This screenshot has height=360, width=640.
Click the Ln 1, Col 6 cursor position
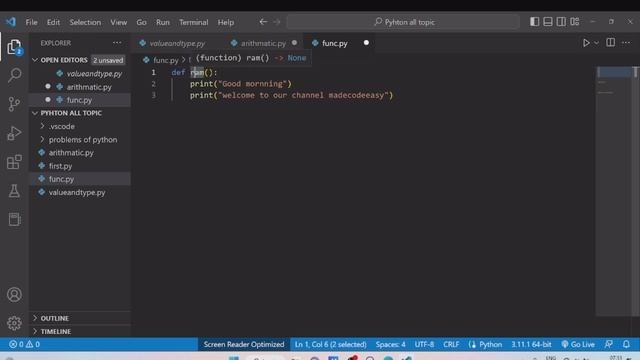click(x=331, y=344)
